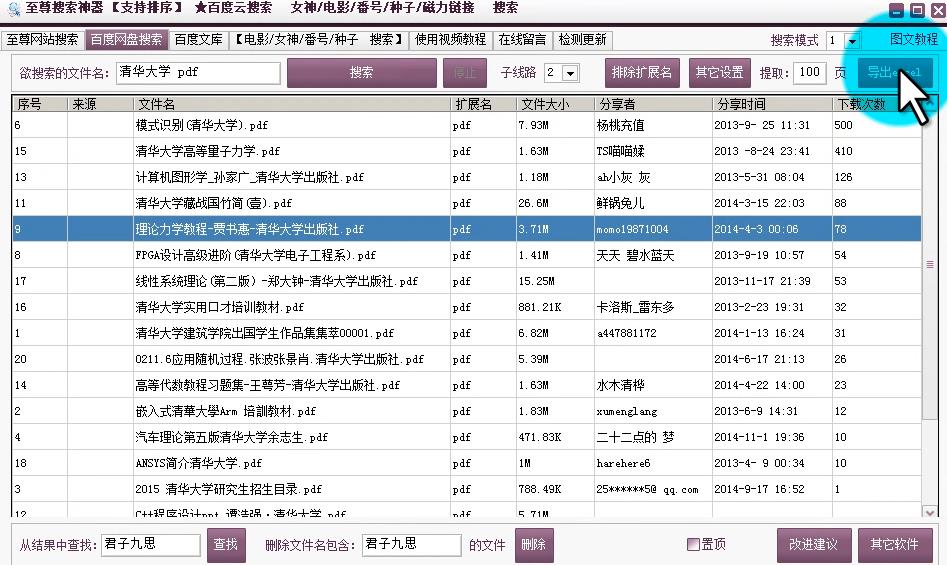947x565 pixels.
Task: Open 使用视频教程 tab
Action: (x=450, y=40)
